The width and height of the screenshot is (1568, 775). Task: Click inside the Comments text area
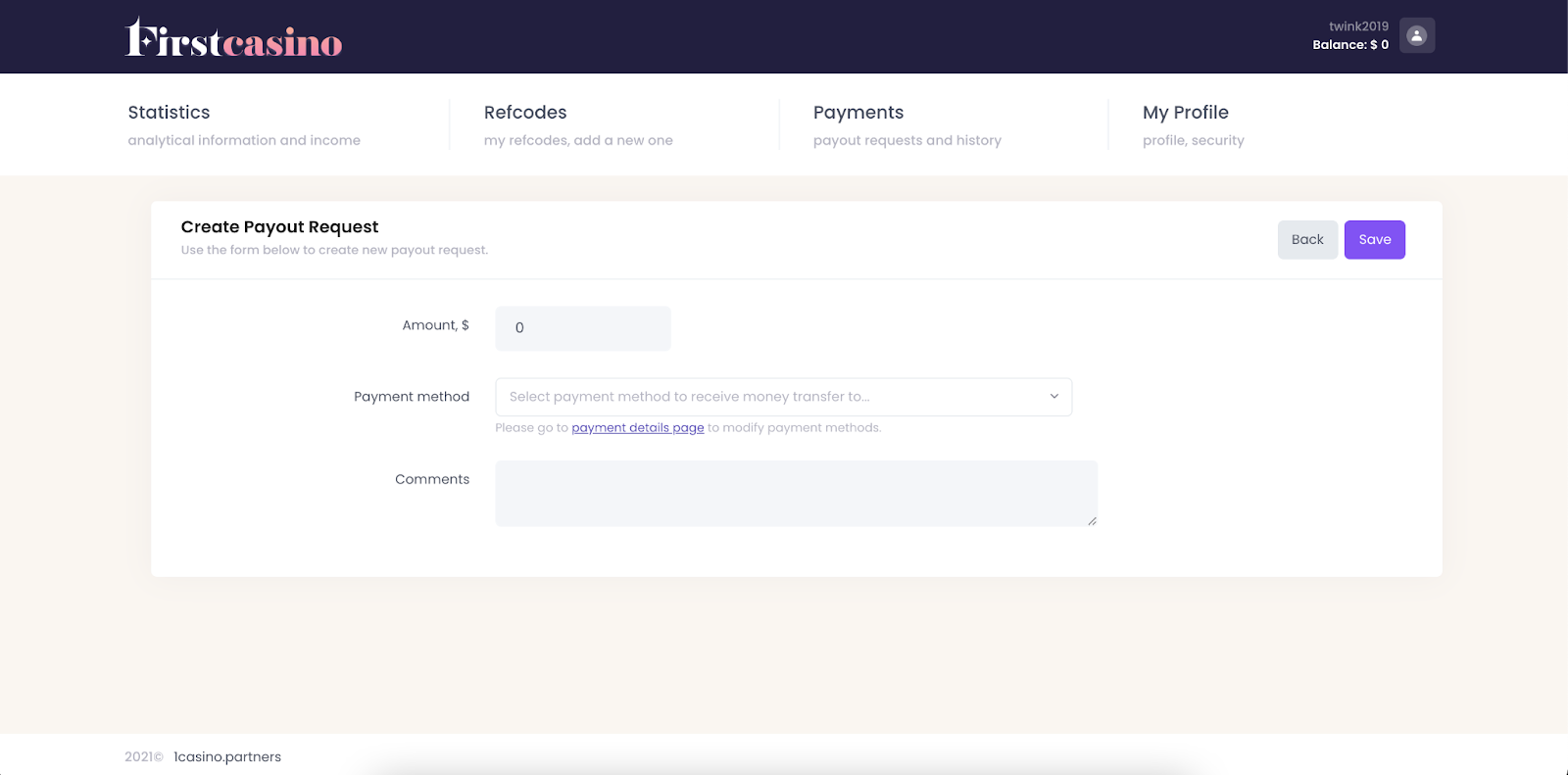795,494
